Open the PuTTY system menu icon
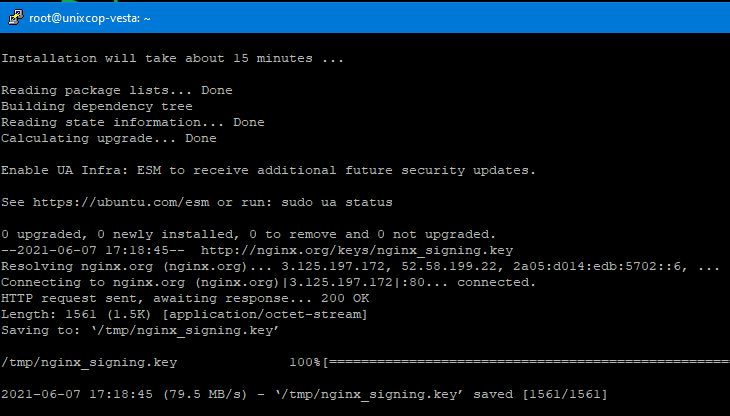730x416 pixels. (16, 18)
